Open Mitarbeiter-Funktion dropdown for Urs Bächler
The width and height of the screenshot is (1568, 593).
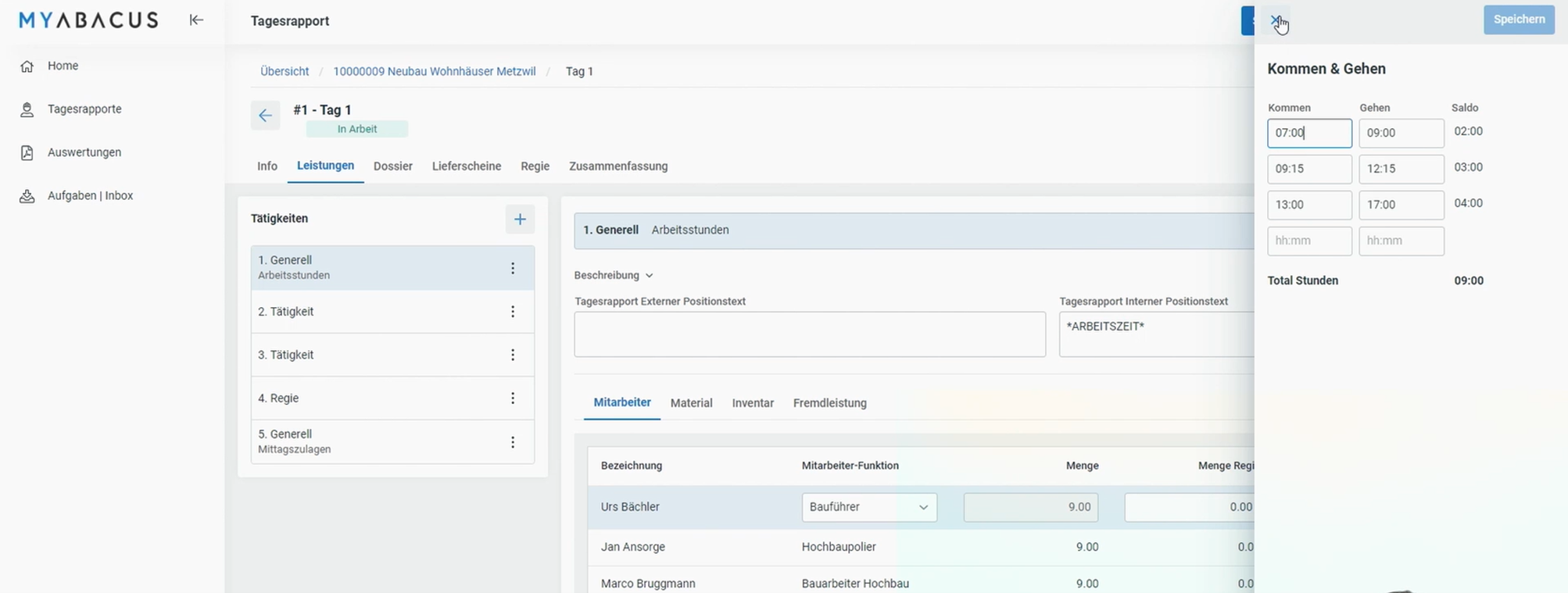(869, 507)
